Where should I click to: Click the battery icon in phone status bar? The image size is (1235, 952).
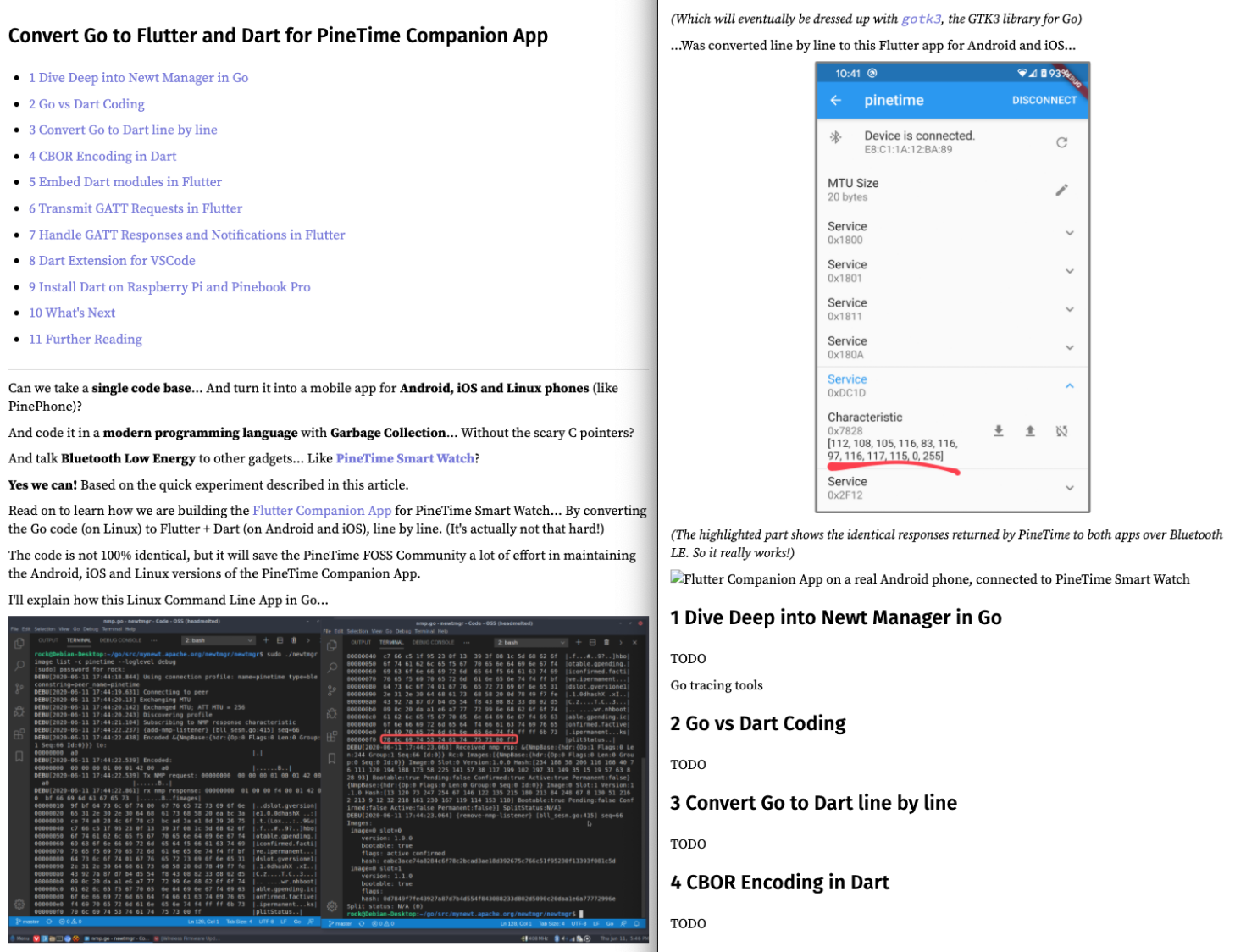pos(1044,74)
